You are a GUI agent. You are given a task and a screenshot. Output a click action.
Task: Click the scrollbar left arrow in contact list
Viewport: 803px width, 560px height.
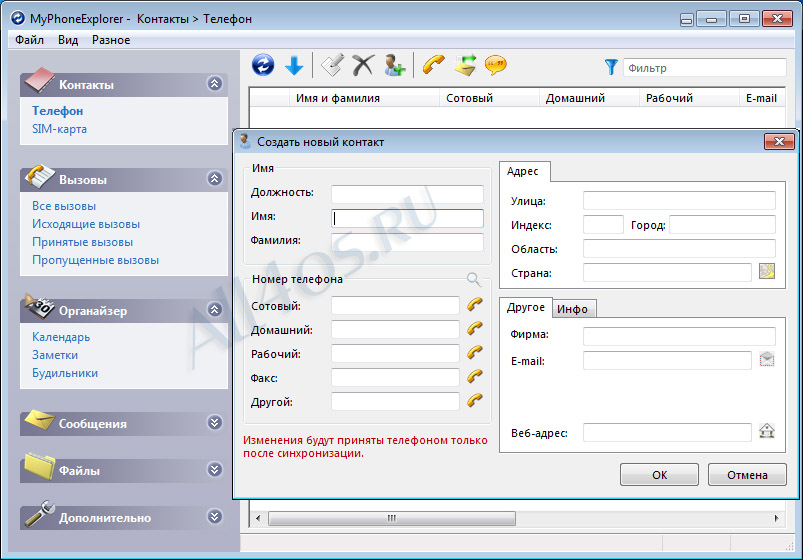(x=258, y=518)
